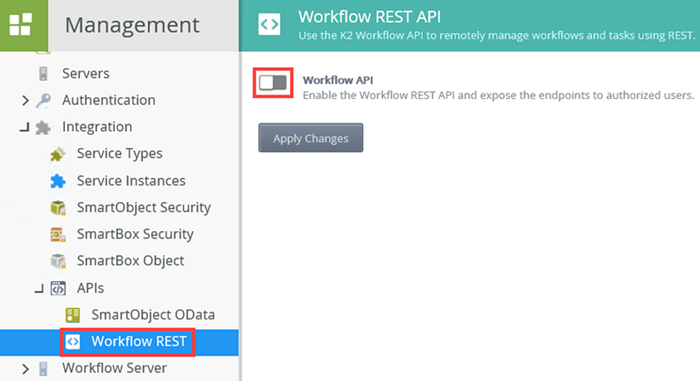Click the blue Service Instances icon

click(58, 181)
